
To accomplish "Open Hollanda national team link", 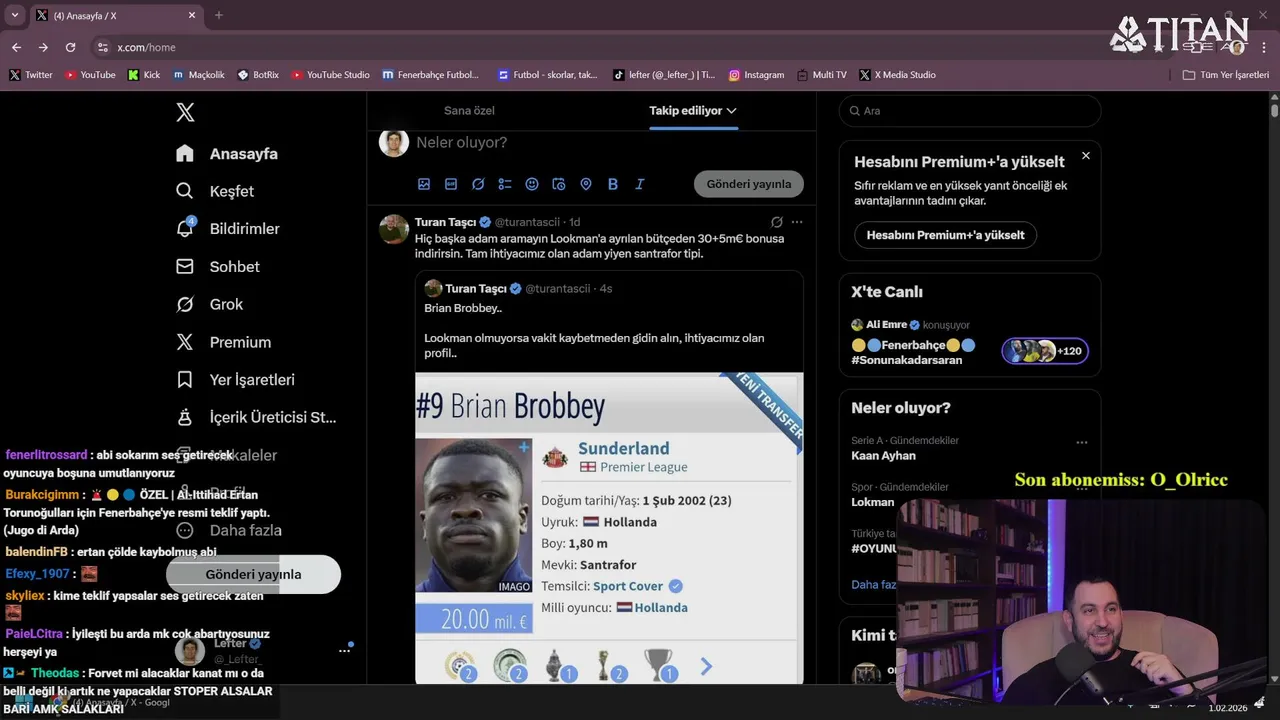I will 660,607.
